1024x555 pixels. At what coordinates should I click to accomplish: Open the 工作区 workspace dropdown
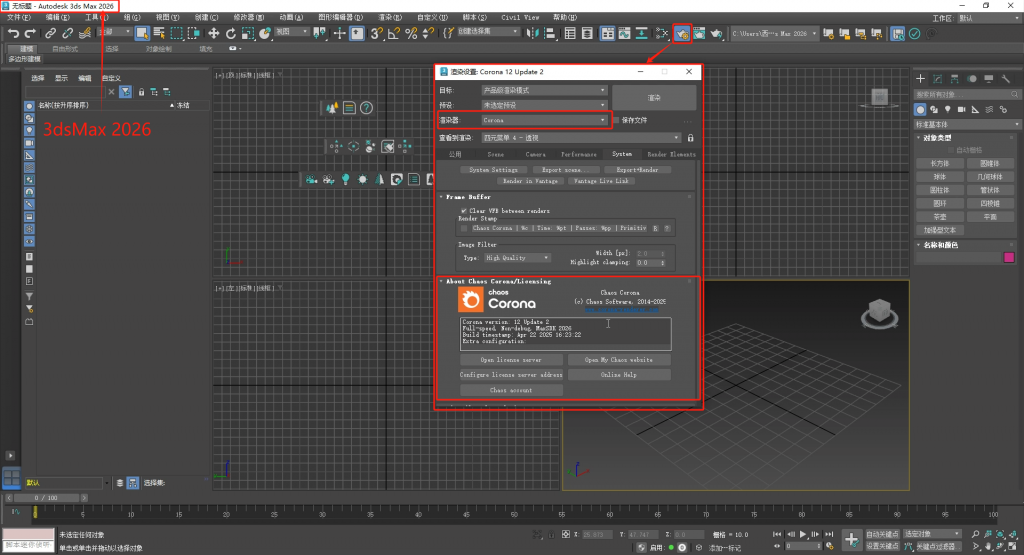tap(987, 18)
